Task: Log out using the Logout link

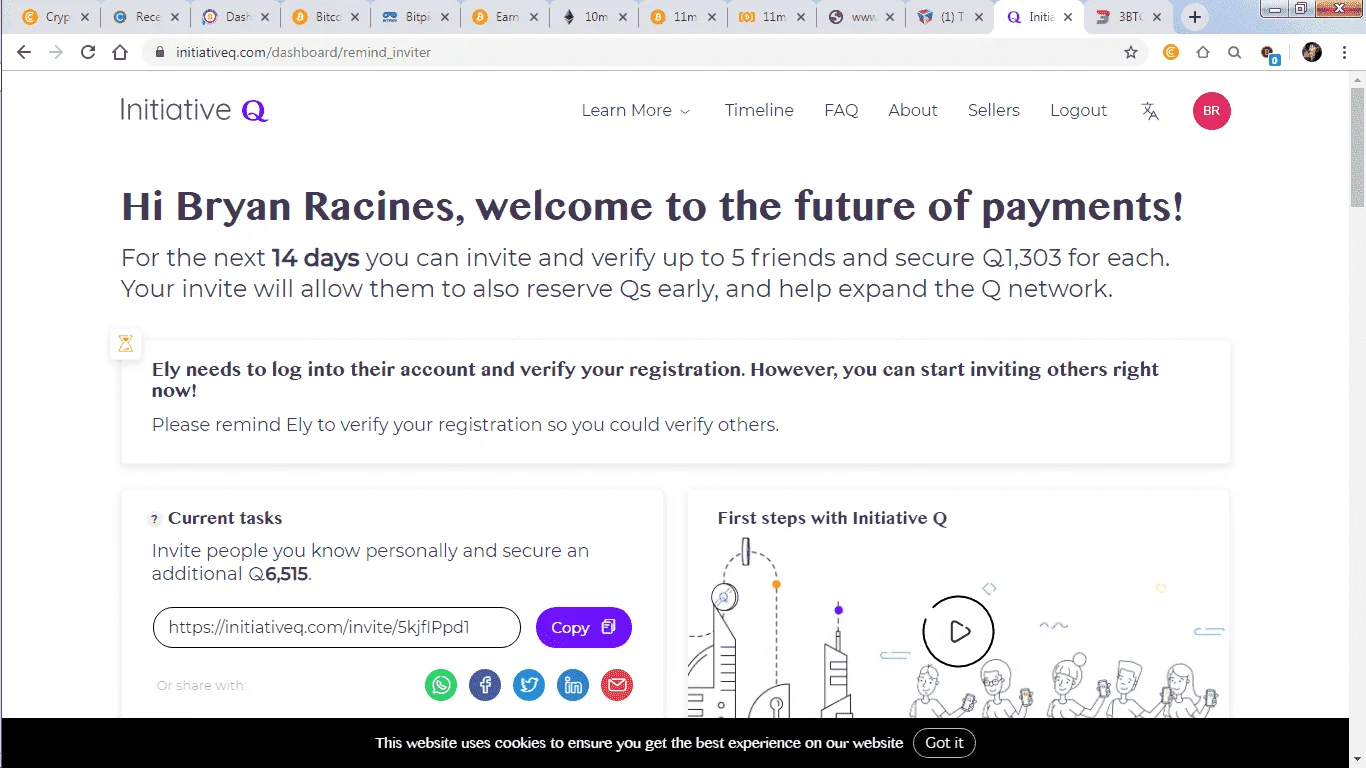Action: coord(1078,111)
